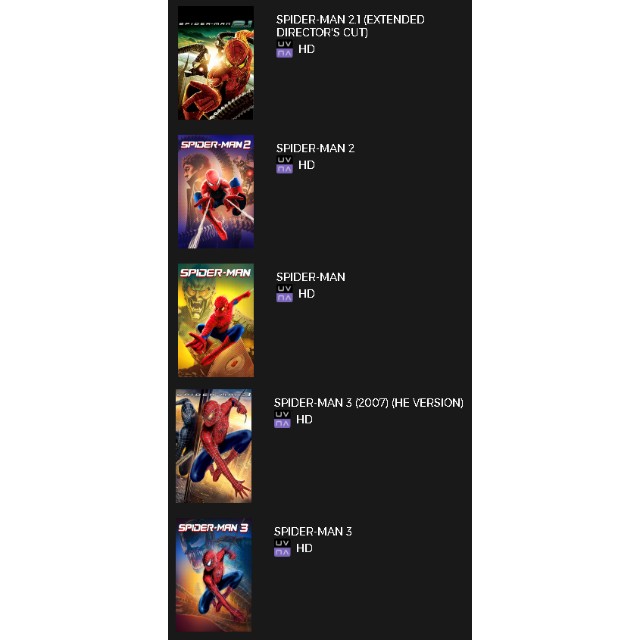Click the Spider-Man 3 title at bottom
The image size is (640, 640).
pyautogui.click(x=313, y=531)
